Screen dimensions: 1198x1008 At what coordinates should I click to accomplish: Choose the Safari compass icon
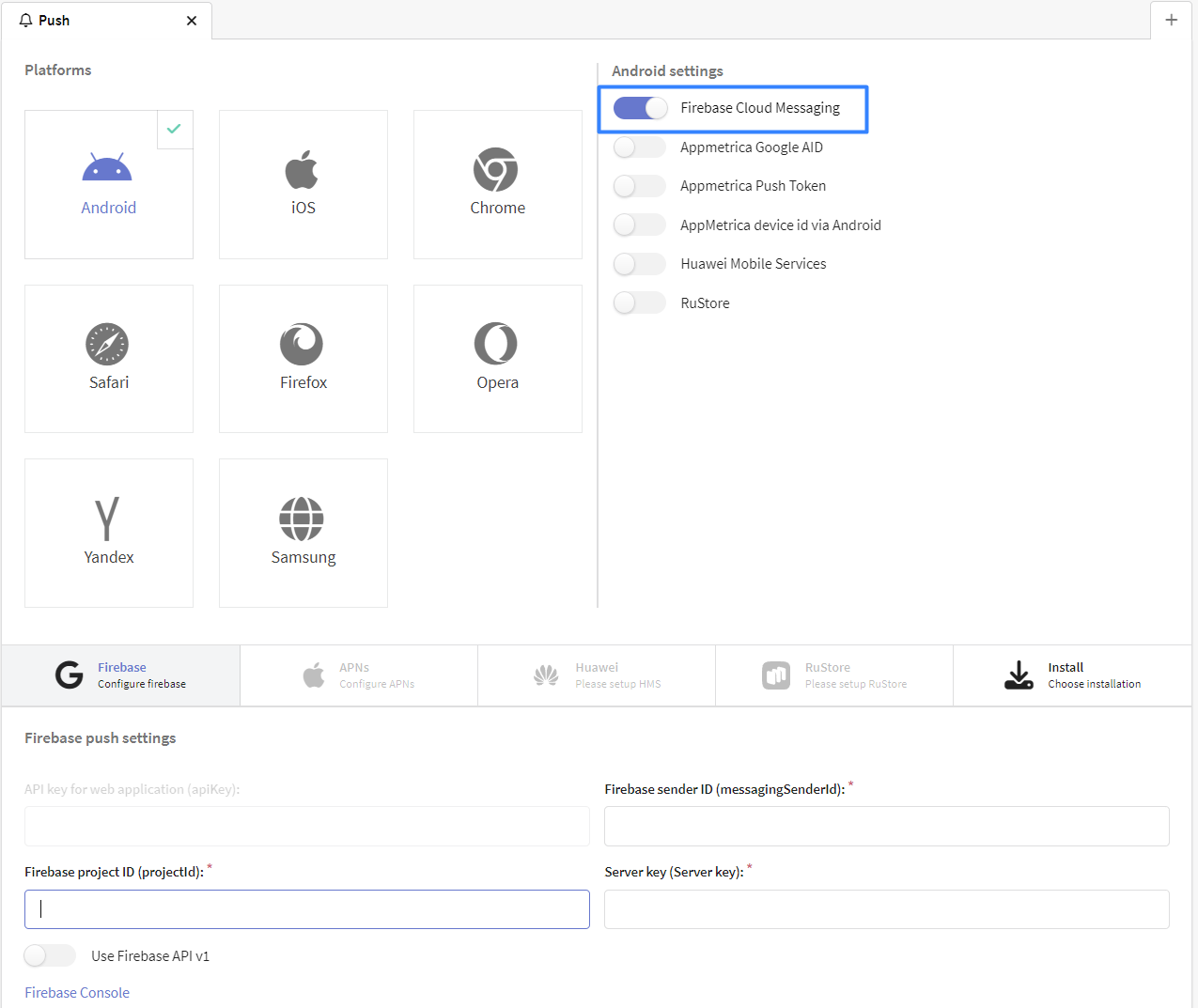click(107, 344)
